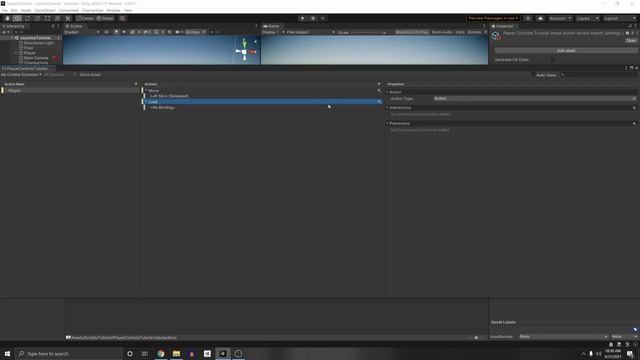Add binding plus icon on Move row
640x360 pixels.
[379, 91]
